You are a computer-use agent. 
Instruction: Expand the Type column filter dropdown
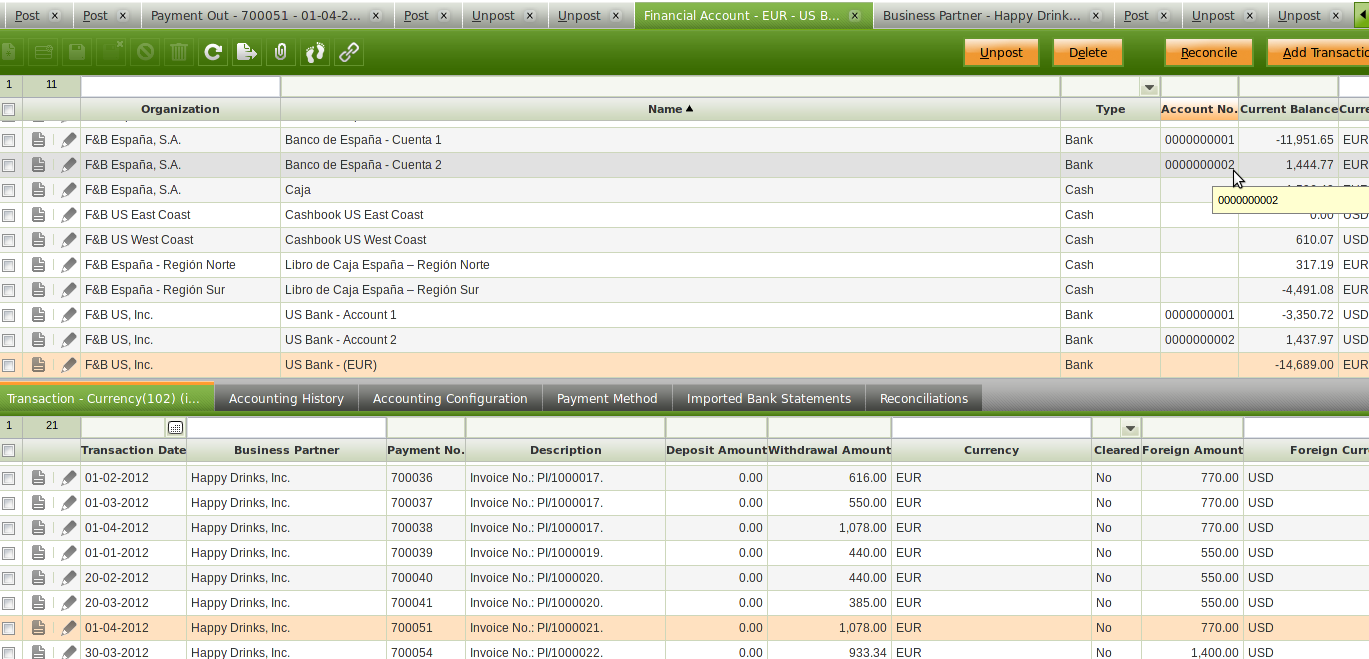(1149, 87)
